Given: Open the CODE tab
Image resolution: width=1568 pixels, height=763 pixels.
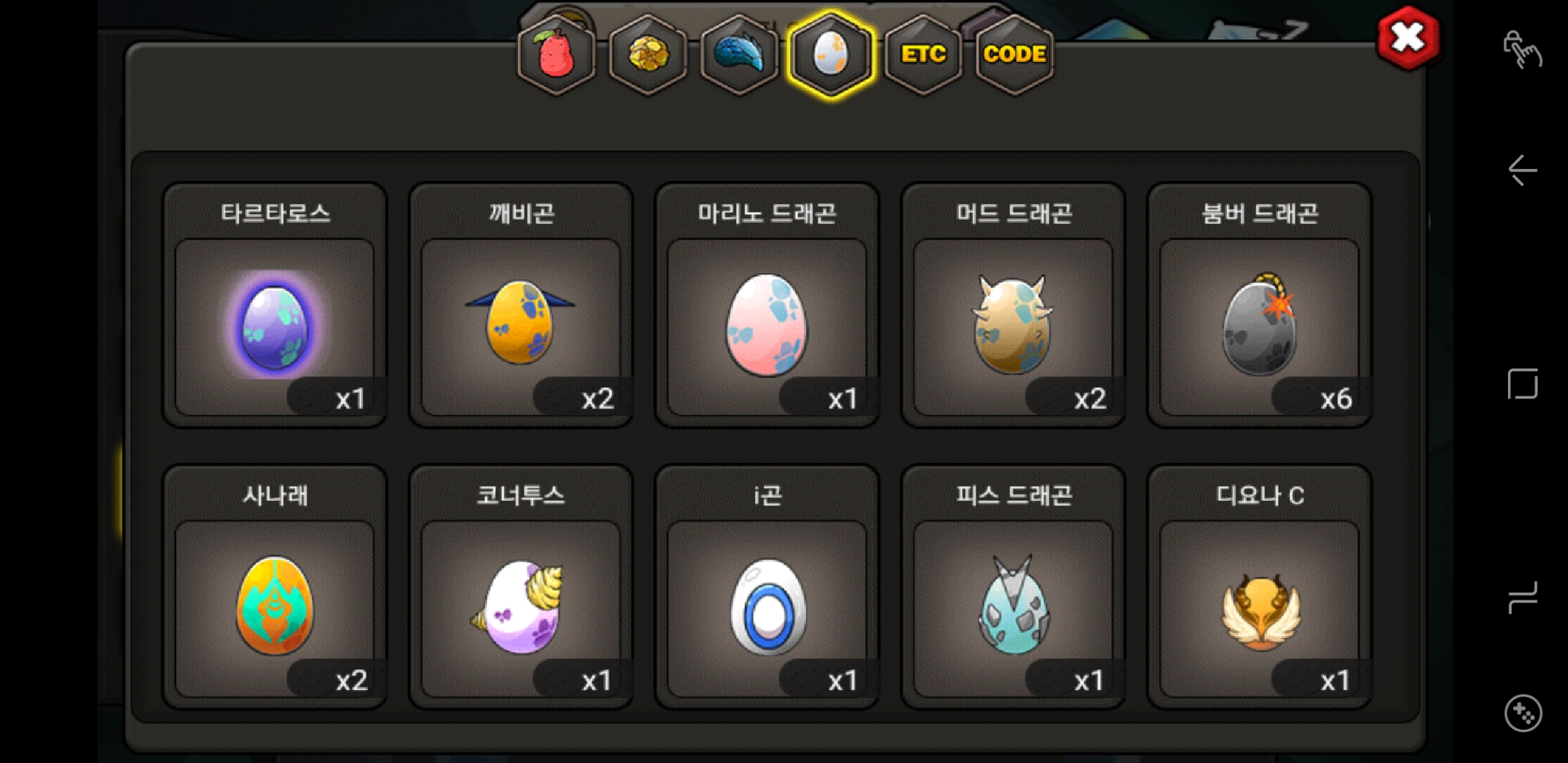Looking at the screenshot, I should (1014, 54).
